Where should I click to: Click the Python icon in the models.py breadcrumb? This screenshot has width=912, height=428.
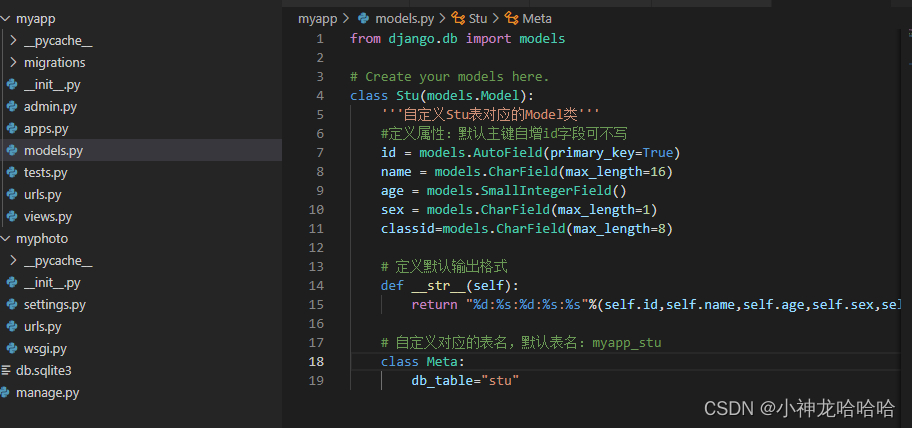[363, 18]
